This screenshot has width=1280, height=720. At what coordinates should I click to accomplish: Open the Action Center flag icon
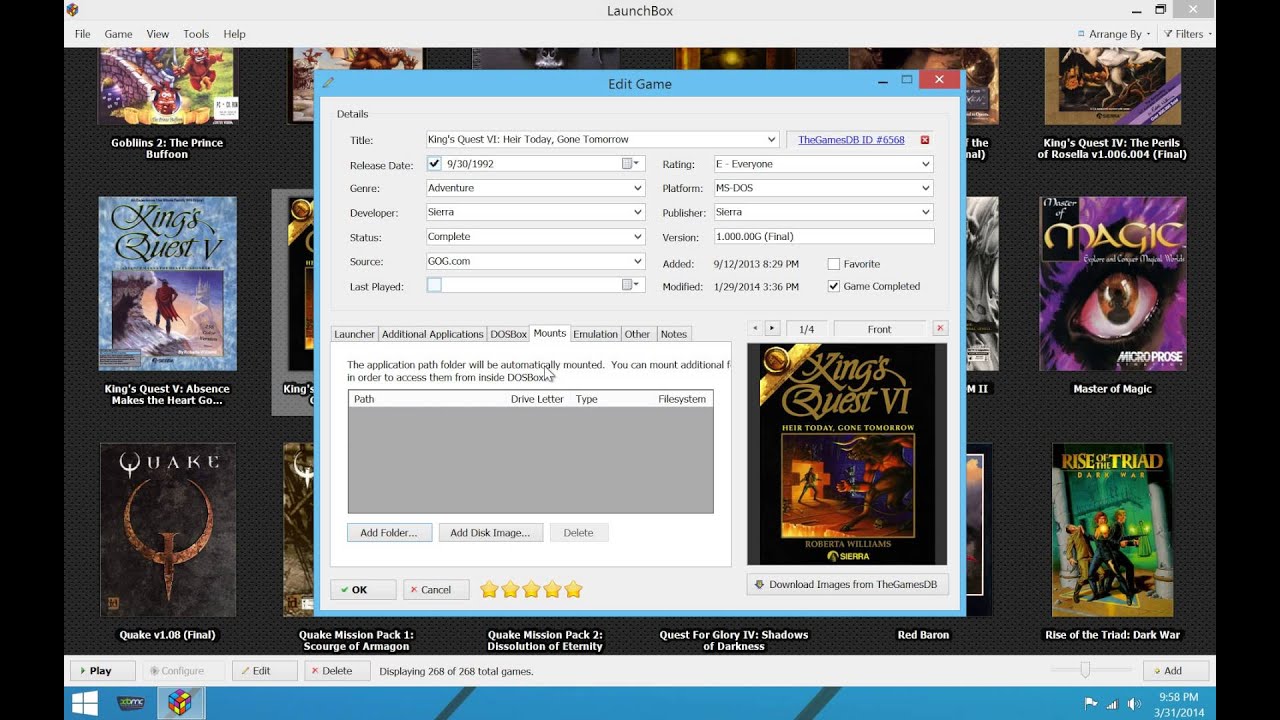click(x=1091, y=704)
